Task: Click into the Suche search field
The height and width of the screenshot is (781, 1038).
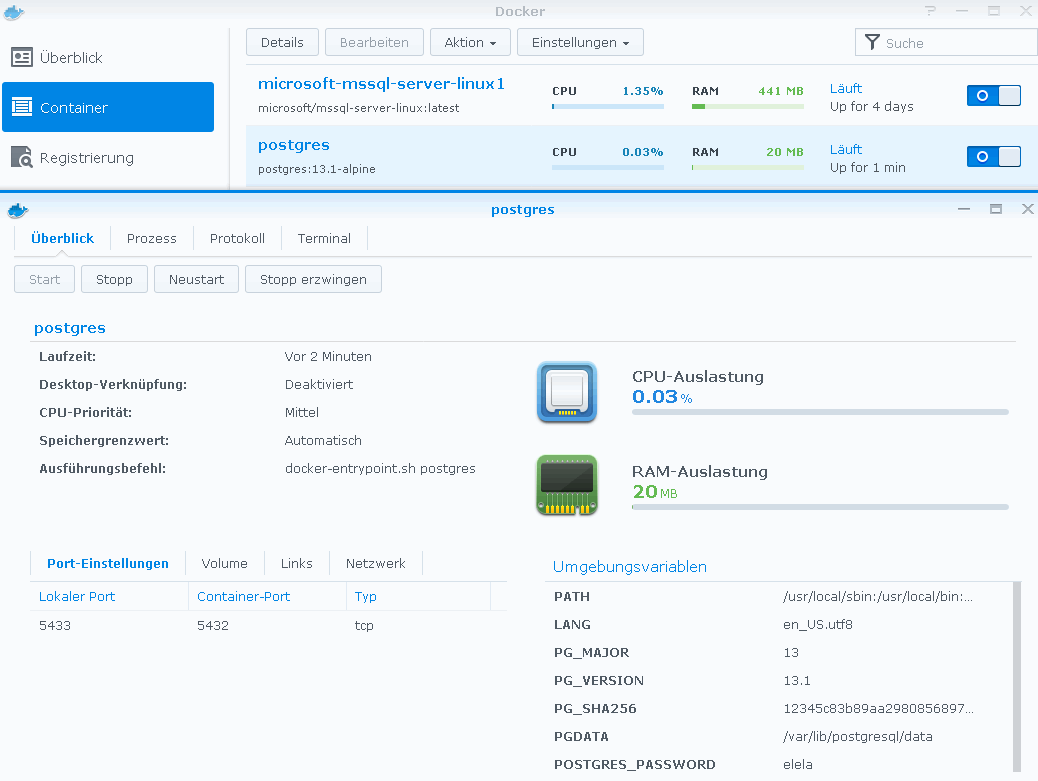Action: (x=955, y=43)
